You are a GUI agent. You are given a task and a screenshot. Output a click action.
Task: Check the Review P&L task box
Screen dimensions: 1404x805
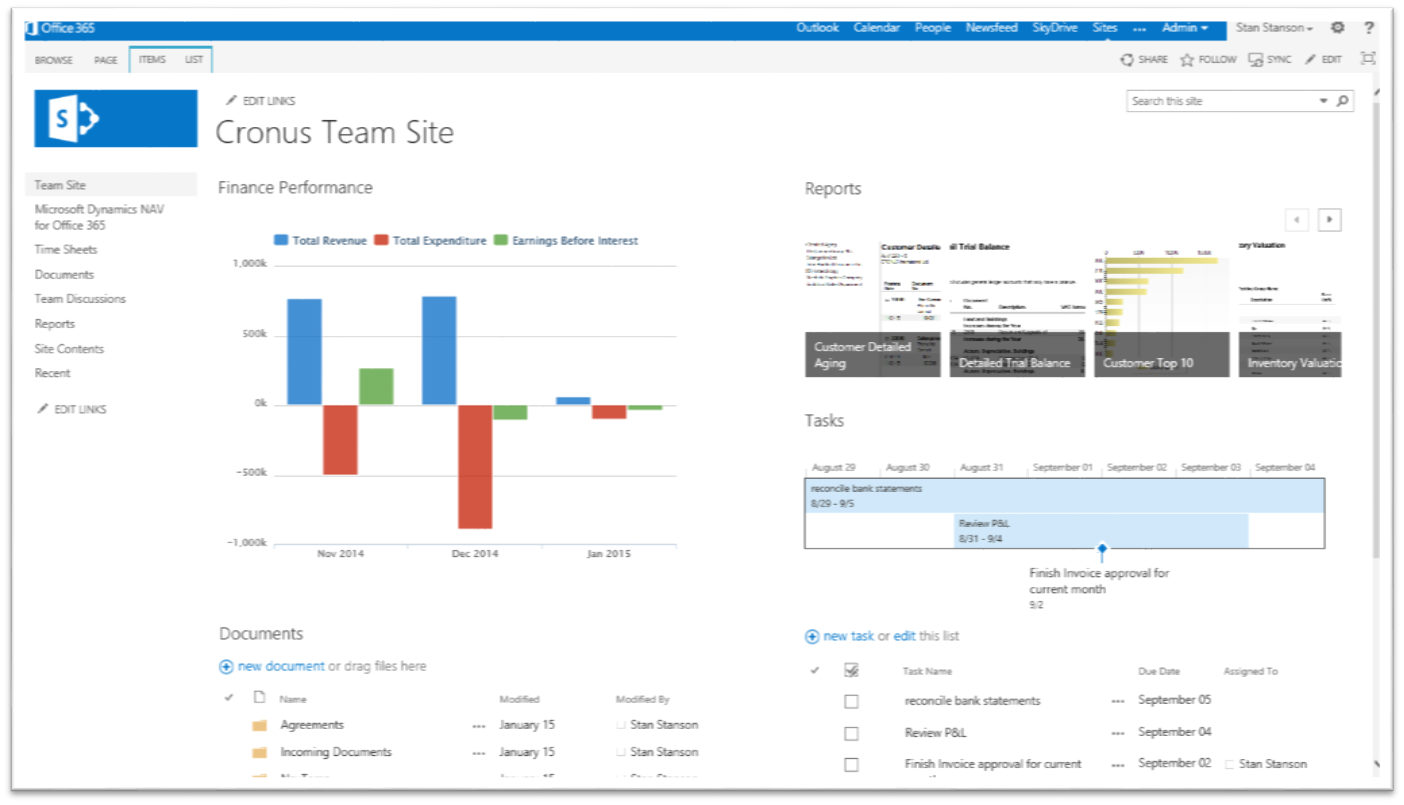click(x=851, y=734)
